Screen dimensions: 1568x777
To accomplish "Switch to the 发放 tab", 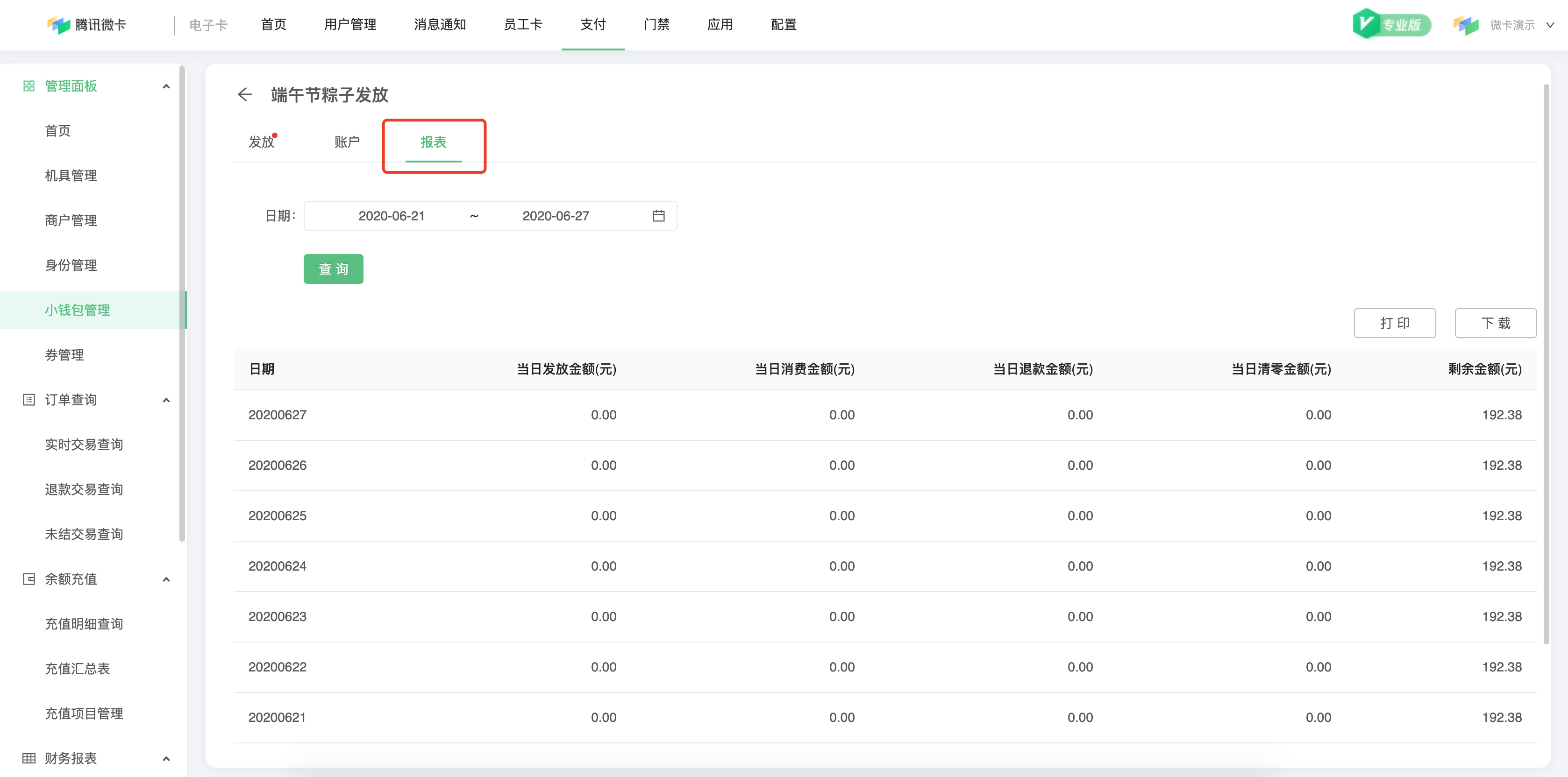I will click(x=262, y=142).
